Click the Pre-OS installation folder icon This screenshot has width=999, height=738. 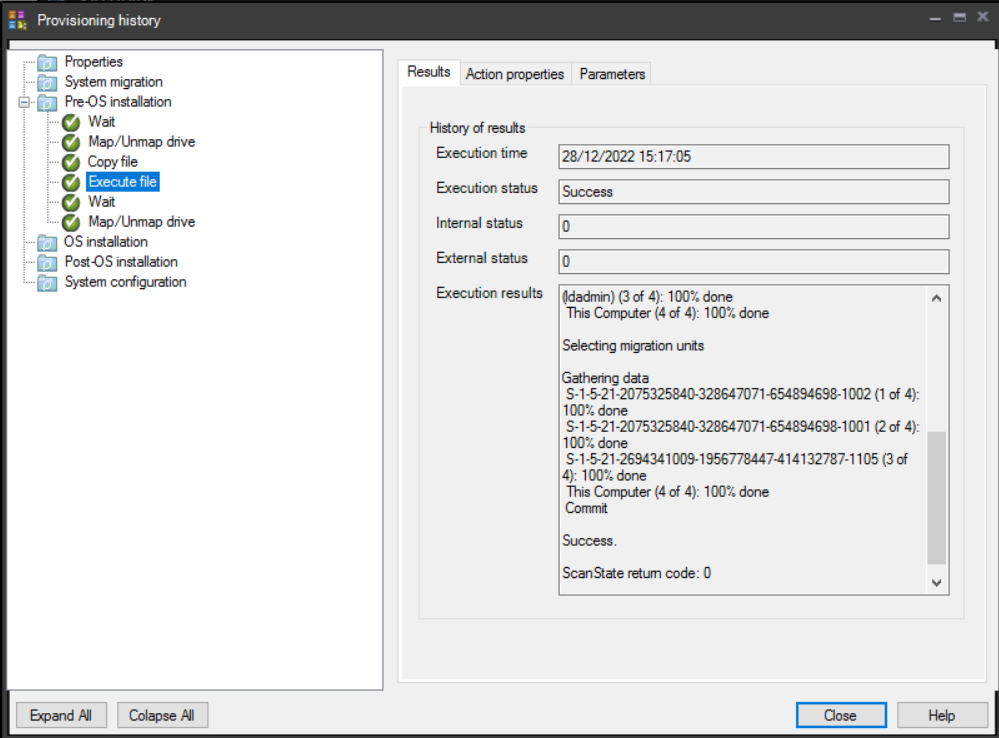click(48, 101)
